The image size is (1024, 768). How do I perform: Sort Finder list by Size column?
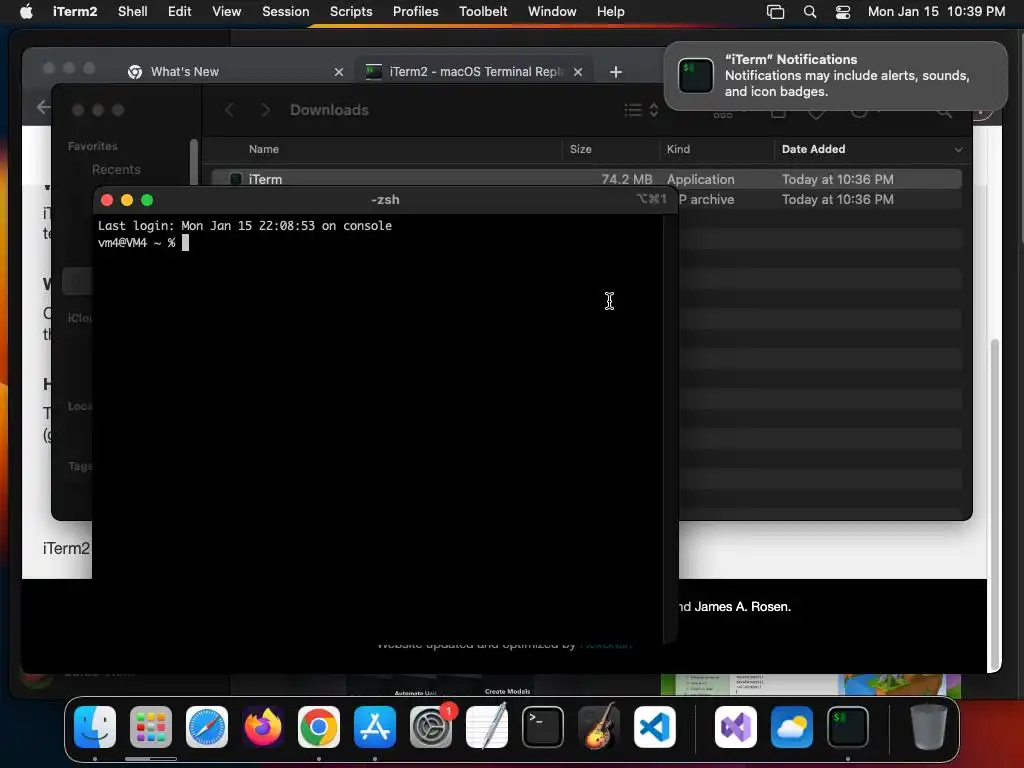click(x=580, y=150)
